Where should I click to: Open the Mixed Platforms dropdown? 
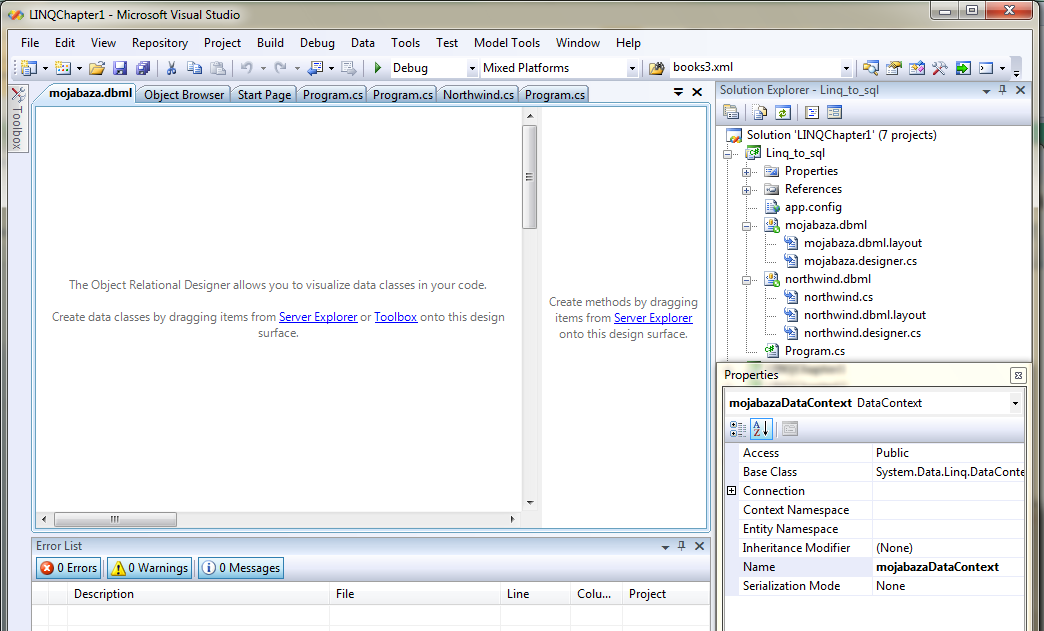[x=632, y=68]
